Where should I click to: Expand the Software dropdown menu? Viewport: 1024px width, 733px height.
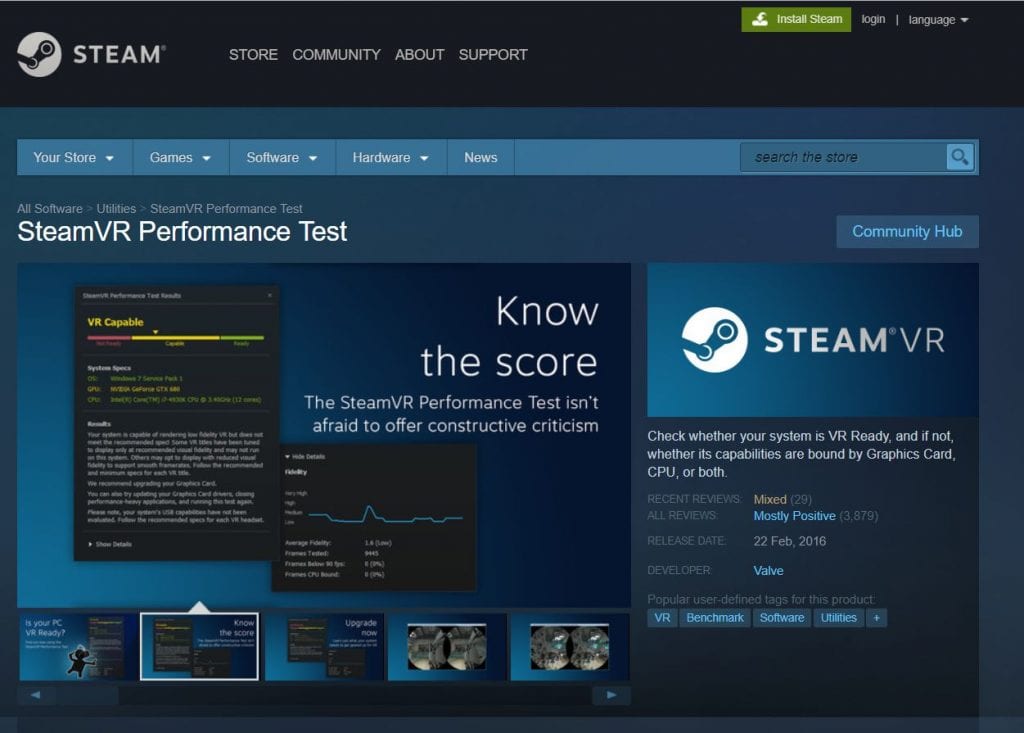(x=281, y=157)
